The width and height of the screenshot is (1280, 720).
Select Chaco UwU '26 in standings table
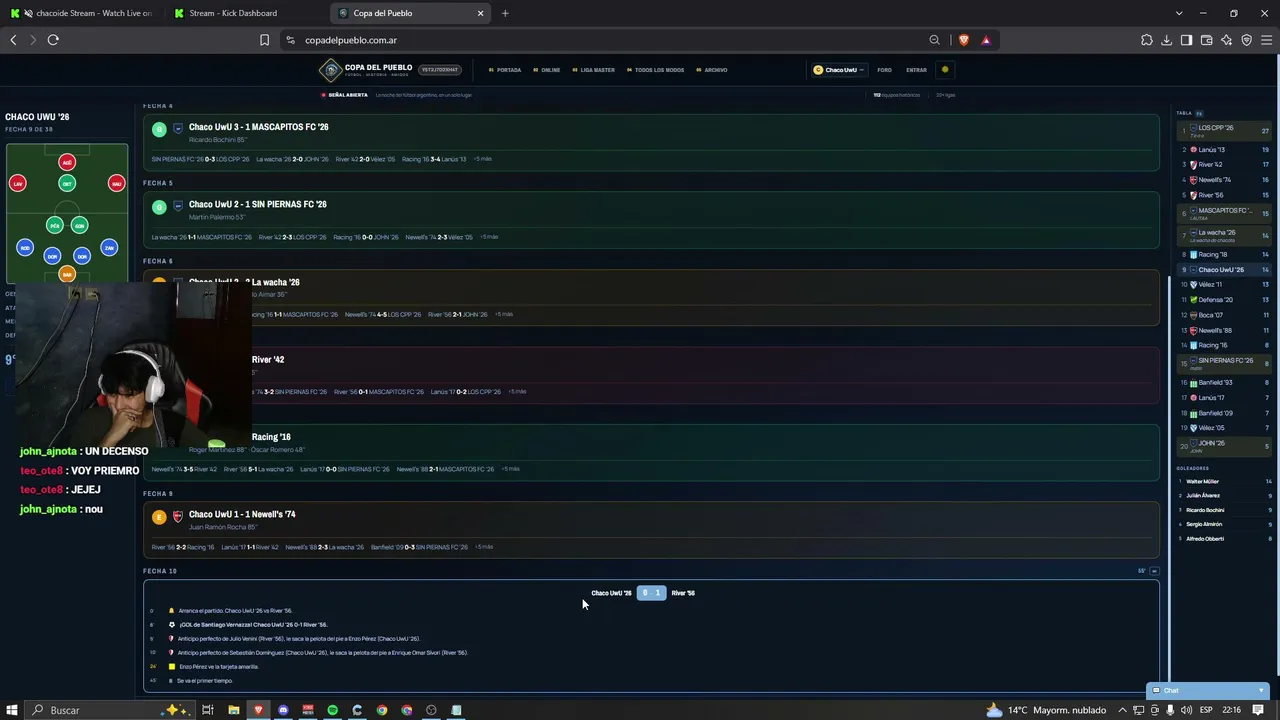click(1224, 270)
